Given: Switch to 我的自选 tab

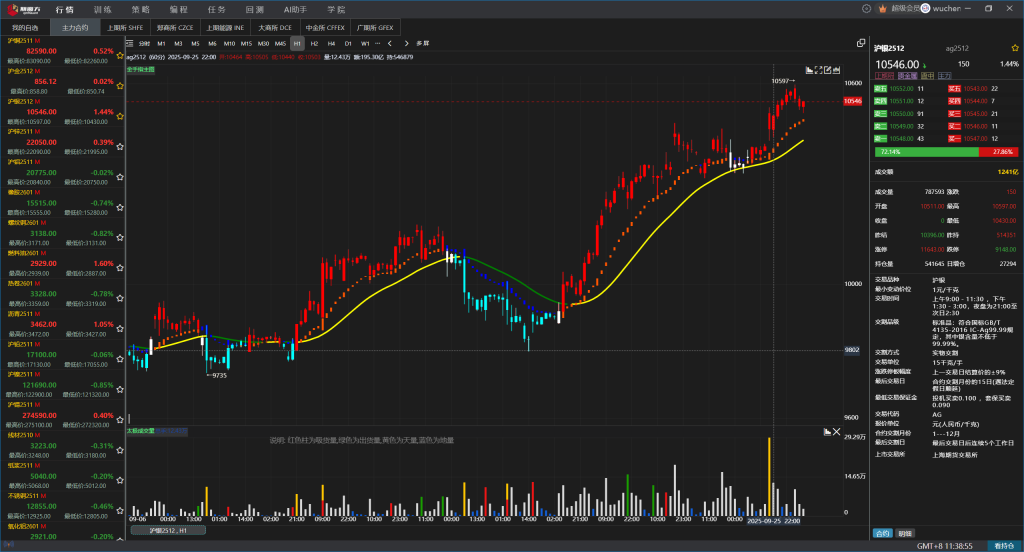Looking at the screenshot, I should (25, 27).
